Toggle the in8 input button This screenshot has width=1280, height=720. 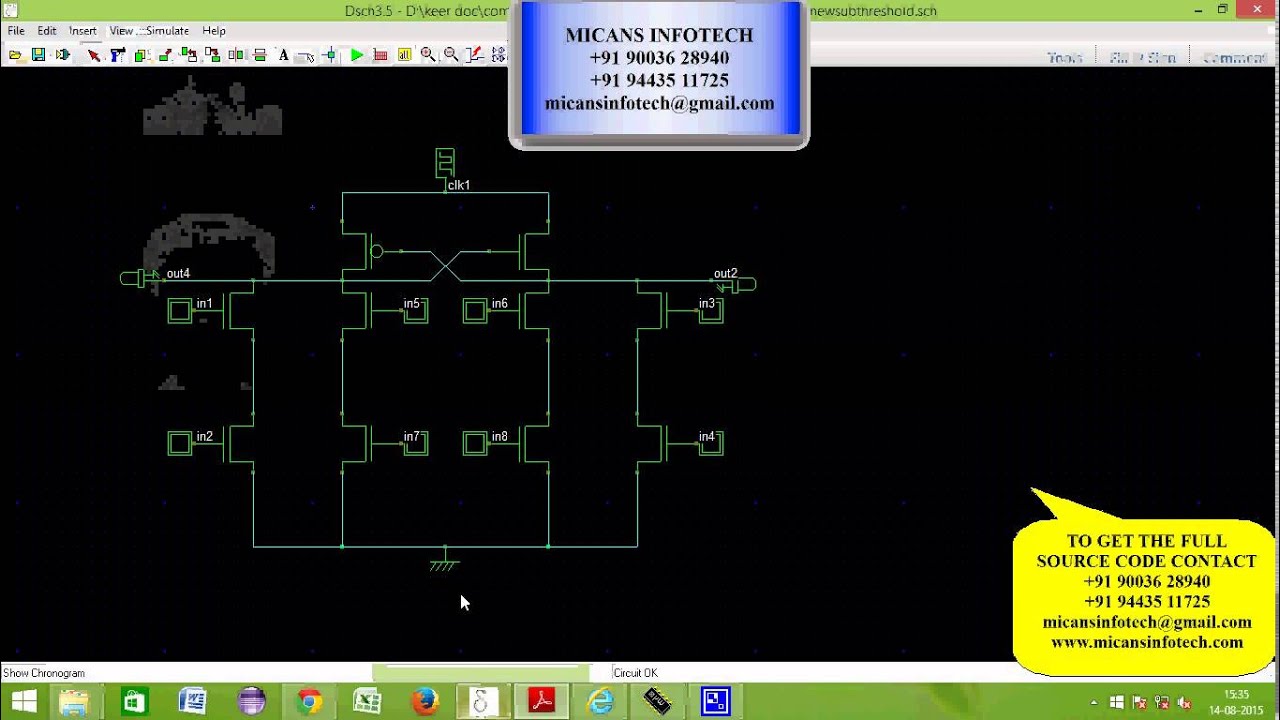point(475,443)
